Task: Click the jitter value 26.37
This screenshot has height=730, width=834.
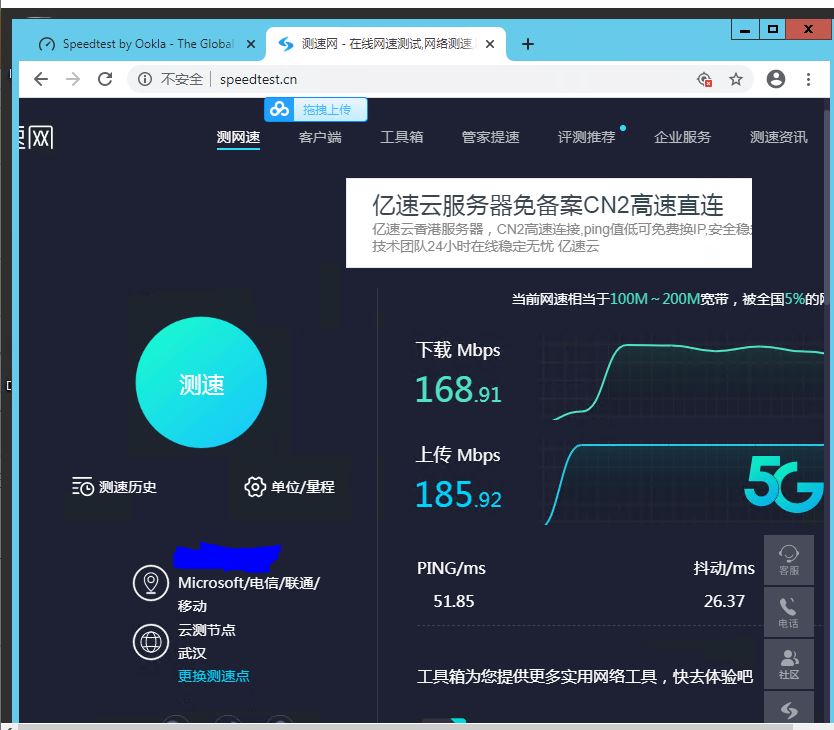Action: [x=724, y=601]
